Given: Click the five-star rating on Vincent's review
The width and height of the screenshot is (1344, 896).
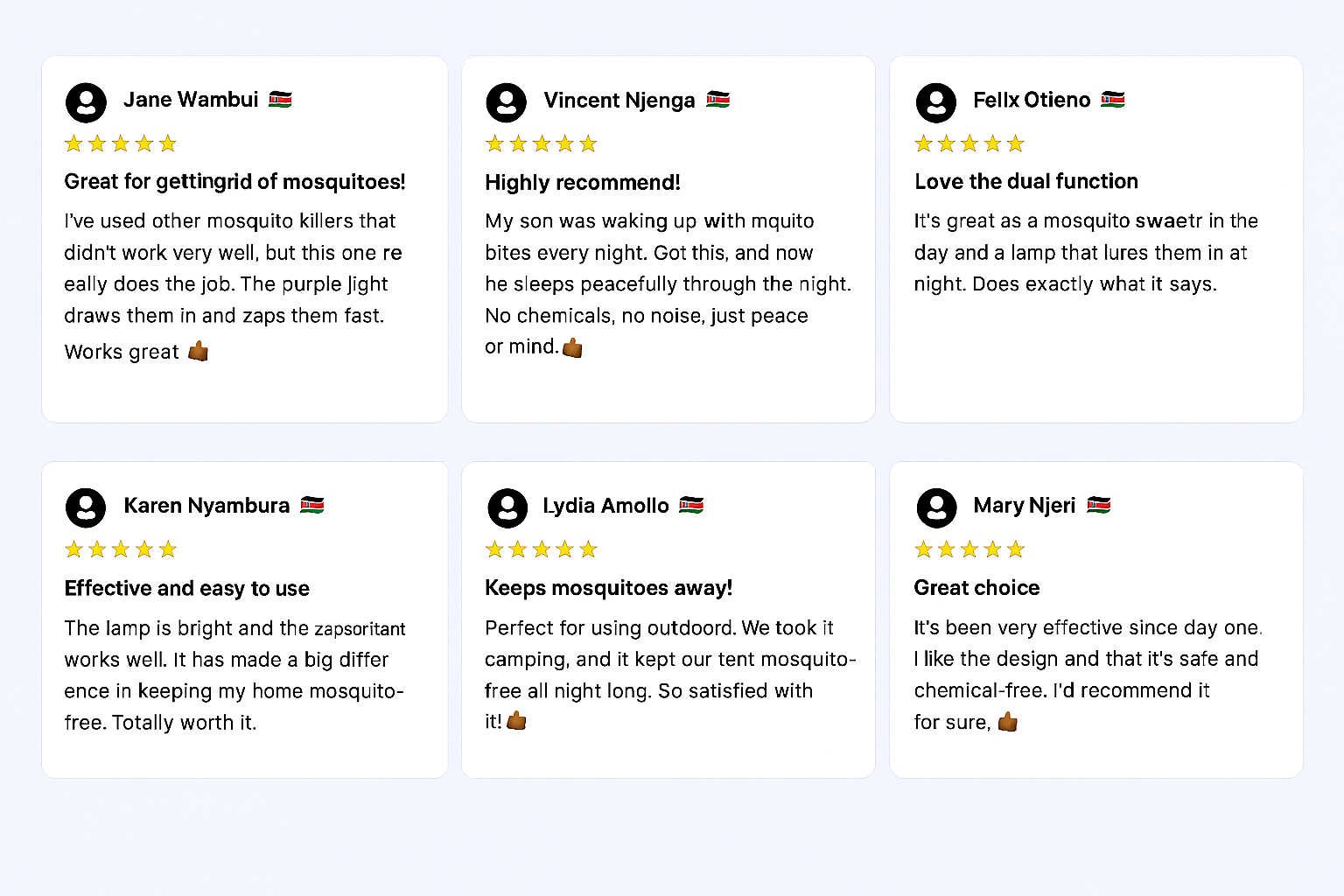Looking at the screenshot, I should pos(541,143).
